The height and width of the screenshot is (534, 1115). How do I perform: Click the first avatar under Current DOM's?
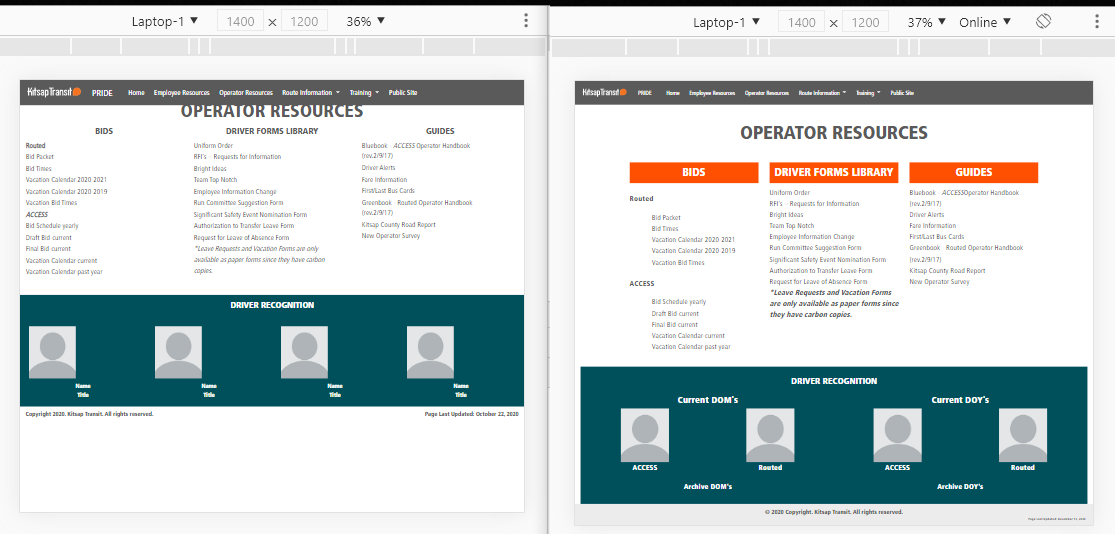point(645,434)
